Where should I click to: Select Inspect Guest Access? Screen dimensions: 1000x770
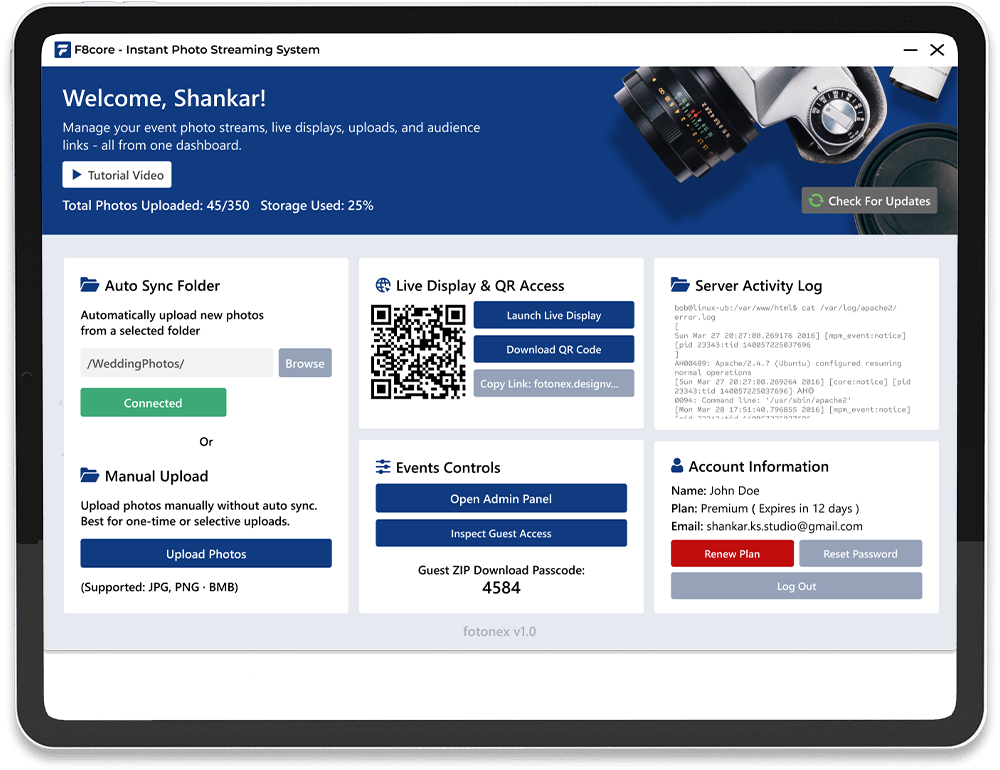501,533
